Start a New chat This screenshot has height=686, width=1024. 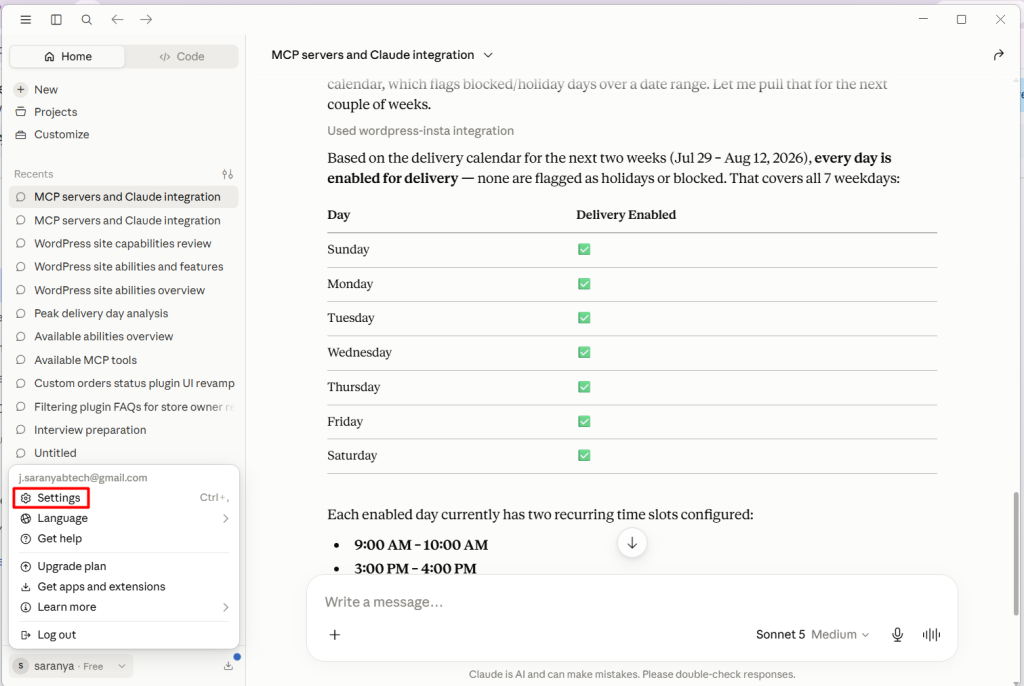point(124,90)
